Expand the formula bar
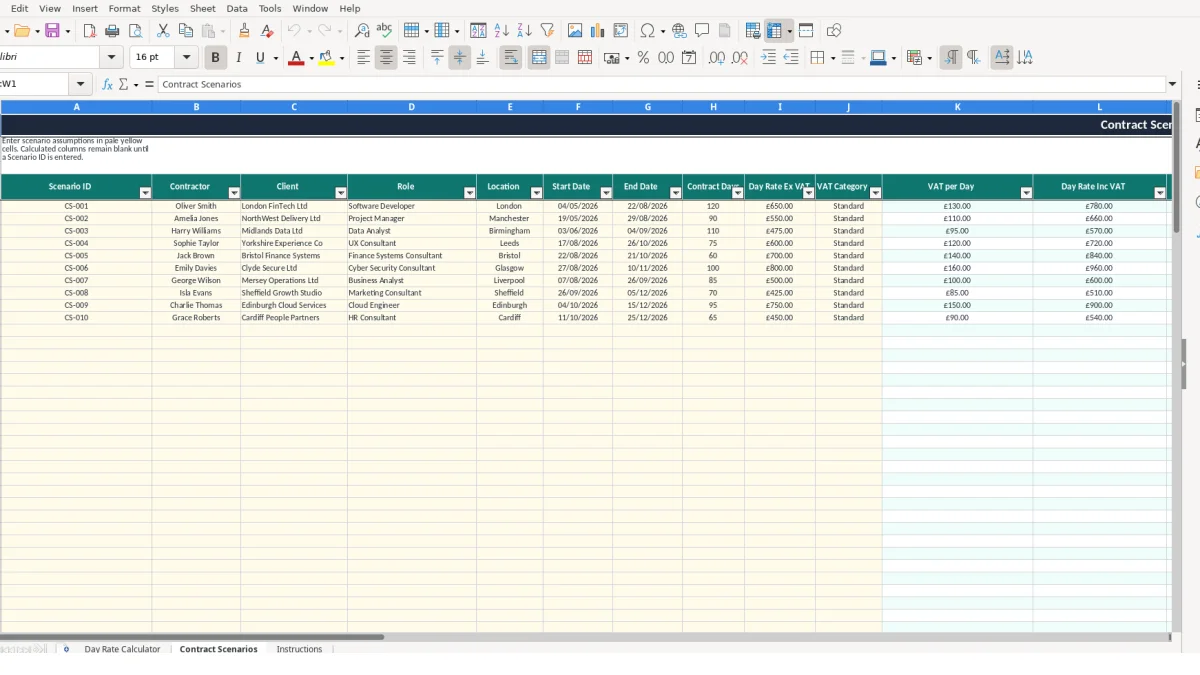This screenshot has width=1200, height=675. tap(1173, 84)
